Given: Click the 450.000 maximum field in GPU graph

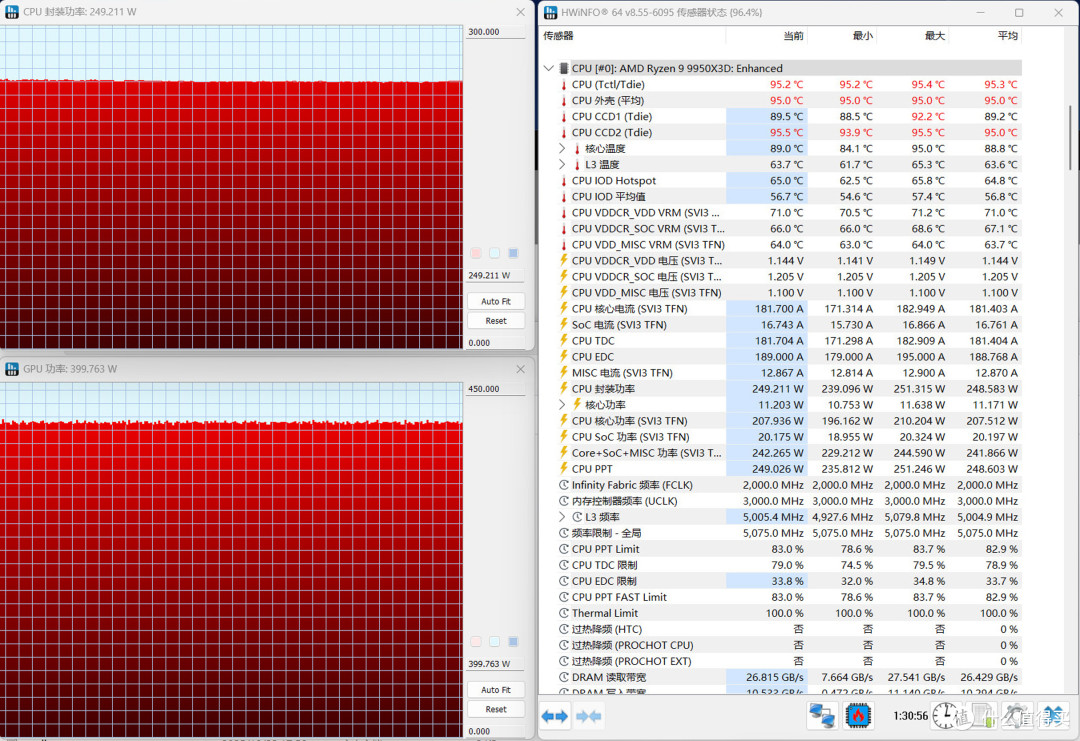Looking at the screenshot, I should click(495, 389).
